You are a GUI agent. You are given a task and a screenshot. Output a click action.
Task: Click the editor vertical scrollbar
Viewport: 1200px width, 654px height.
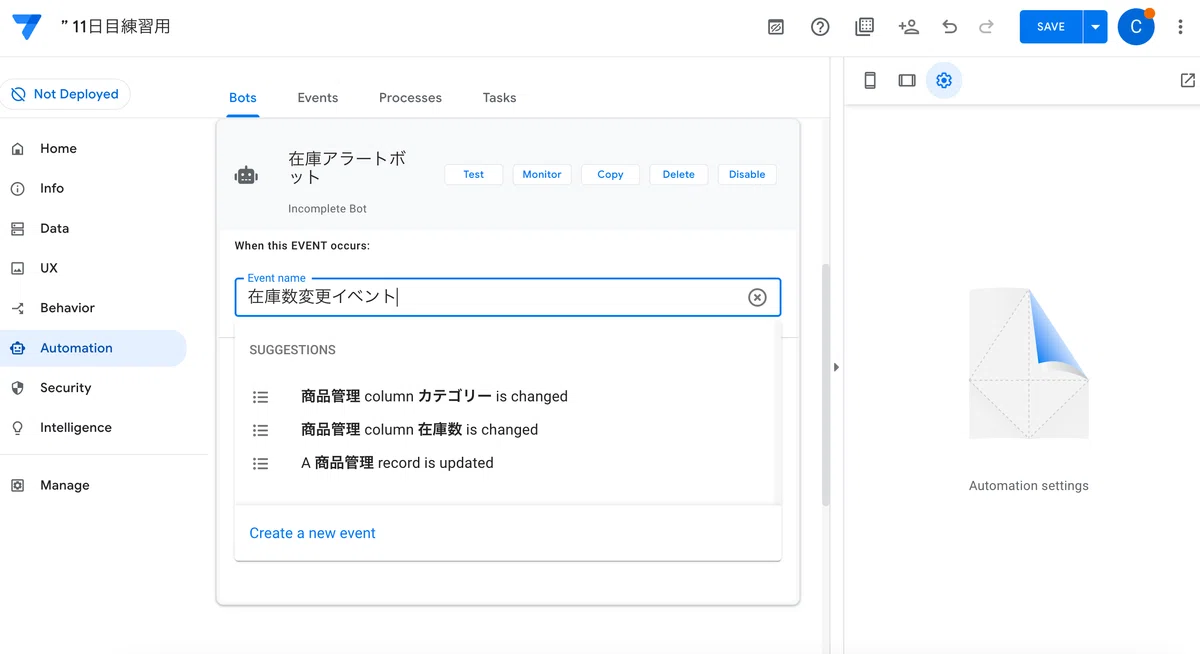pos(825,385)
